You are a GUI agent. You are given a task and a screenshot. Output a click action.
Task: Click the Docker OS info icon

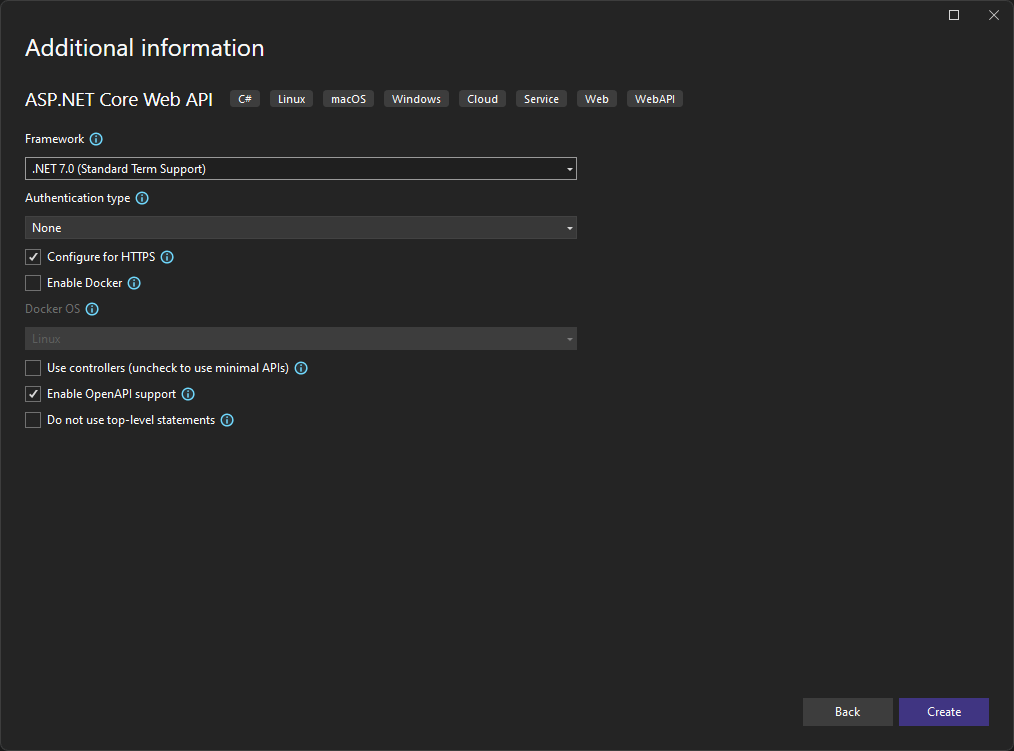tap(92, 309)
